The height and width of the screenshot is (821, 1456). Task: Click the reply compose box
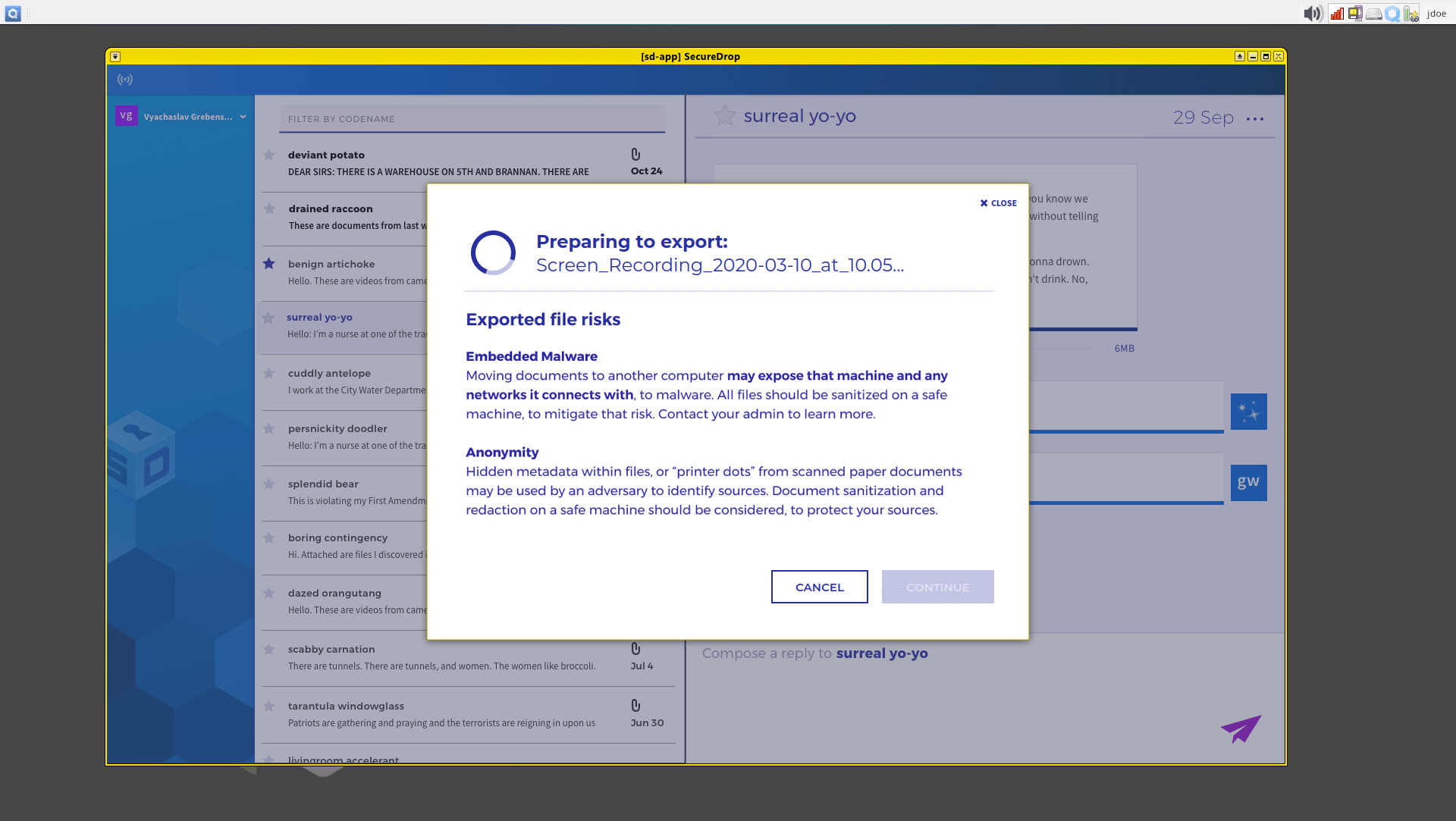coord(984,697)
